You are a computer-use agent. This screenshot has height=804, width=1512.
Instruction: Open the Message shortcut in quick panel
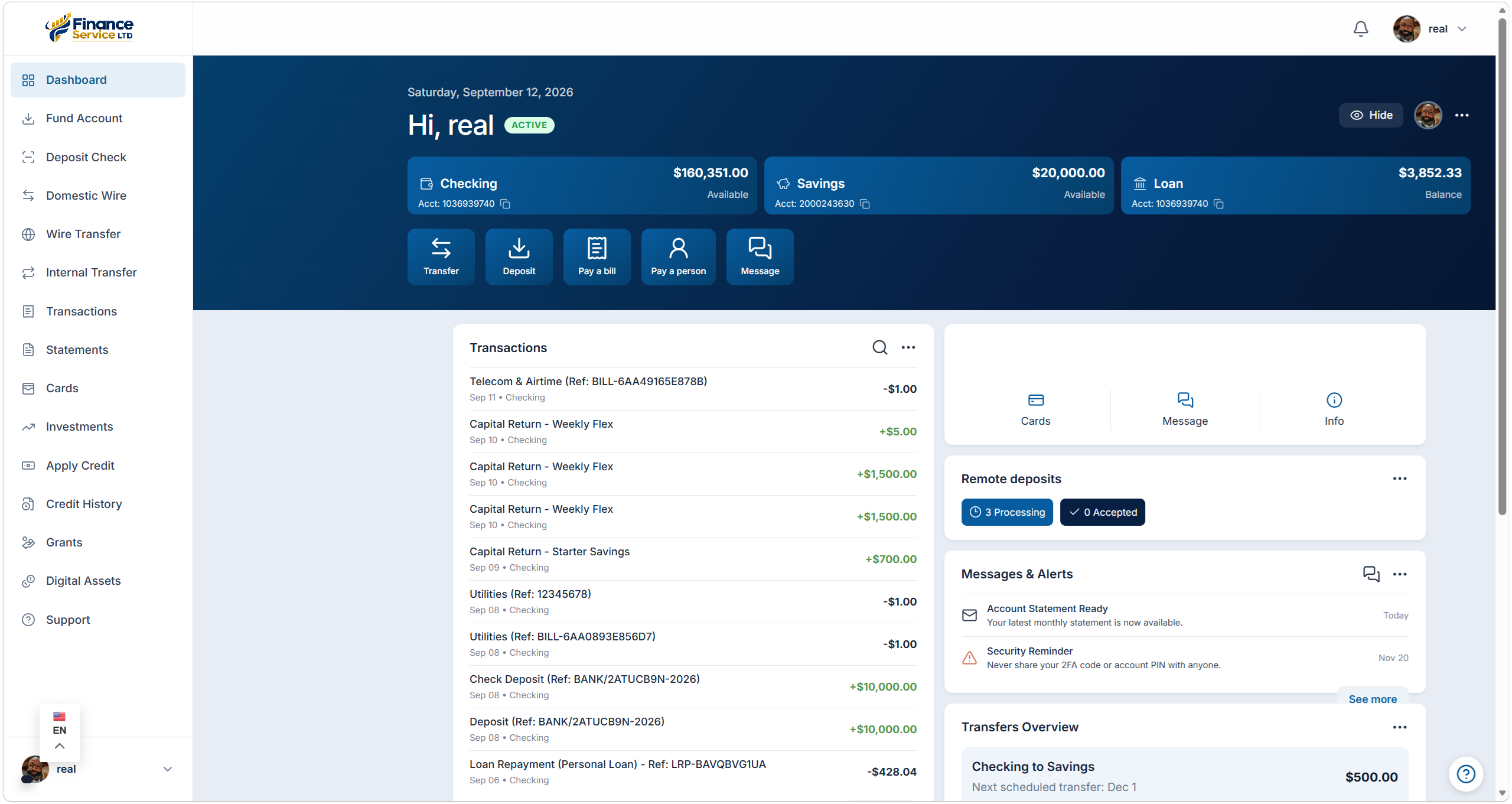click(1185, 409)
